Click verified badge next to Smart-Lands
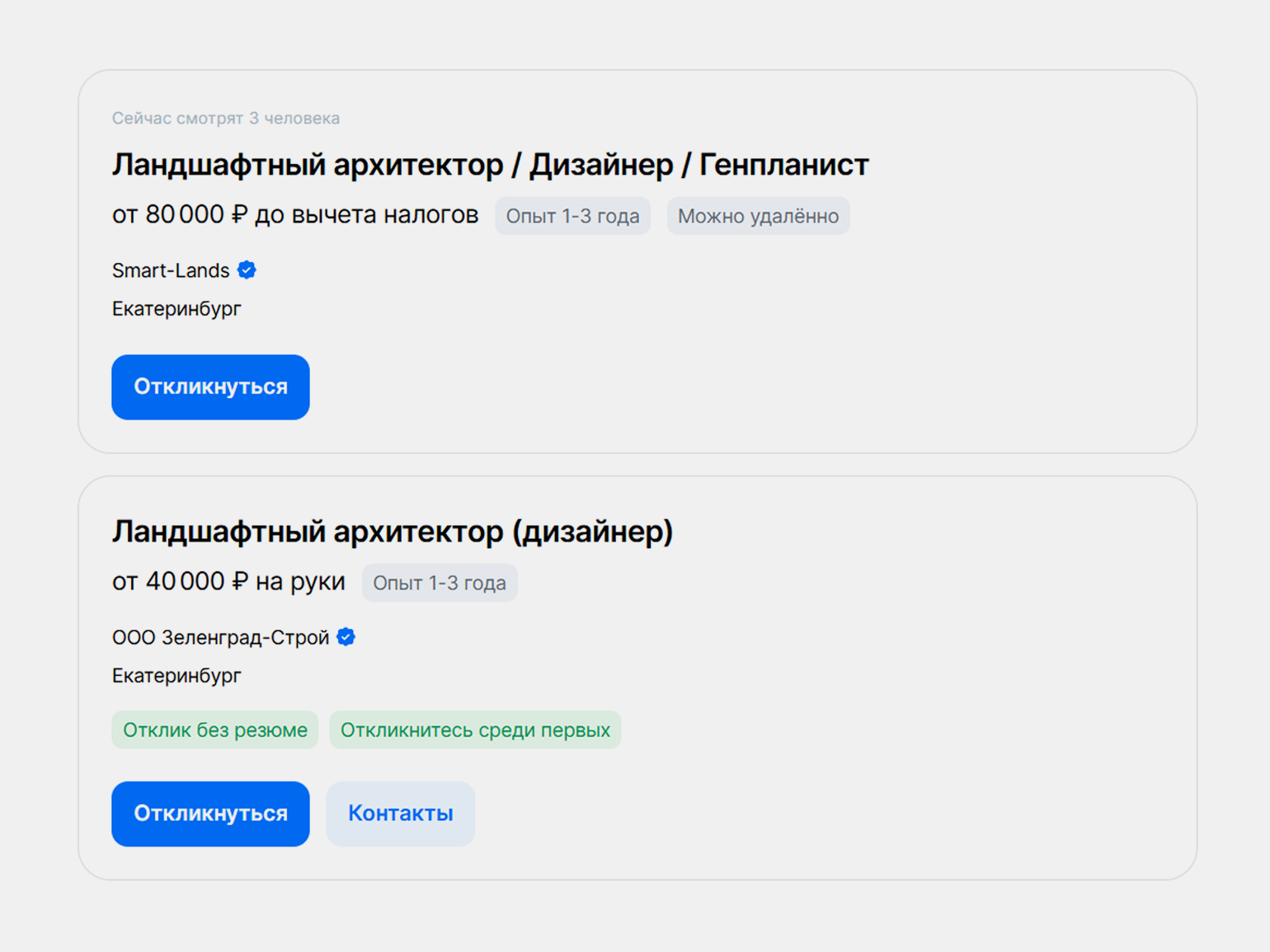The width and height of the screenshot is (1270, 952). click(247, 270)
